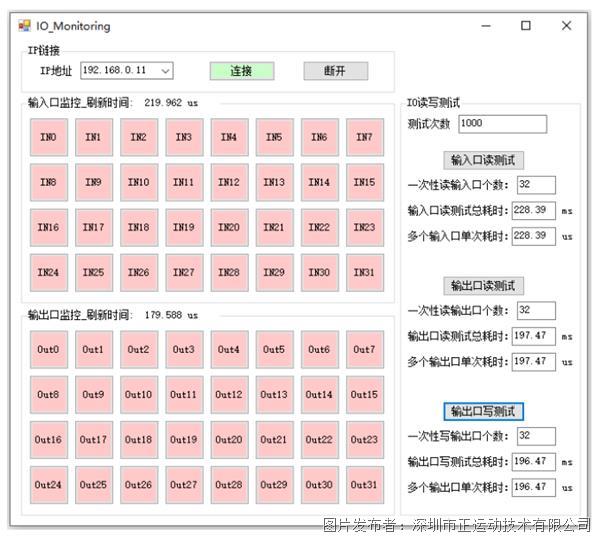
Task: Click the IO_Monitoring app icon in title bar
Action: [x=24, y=26]
